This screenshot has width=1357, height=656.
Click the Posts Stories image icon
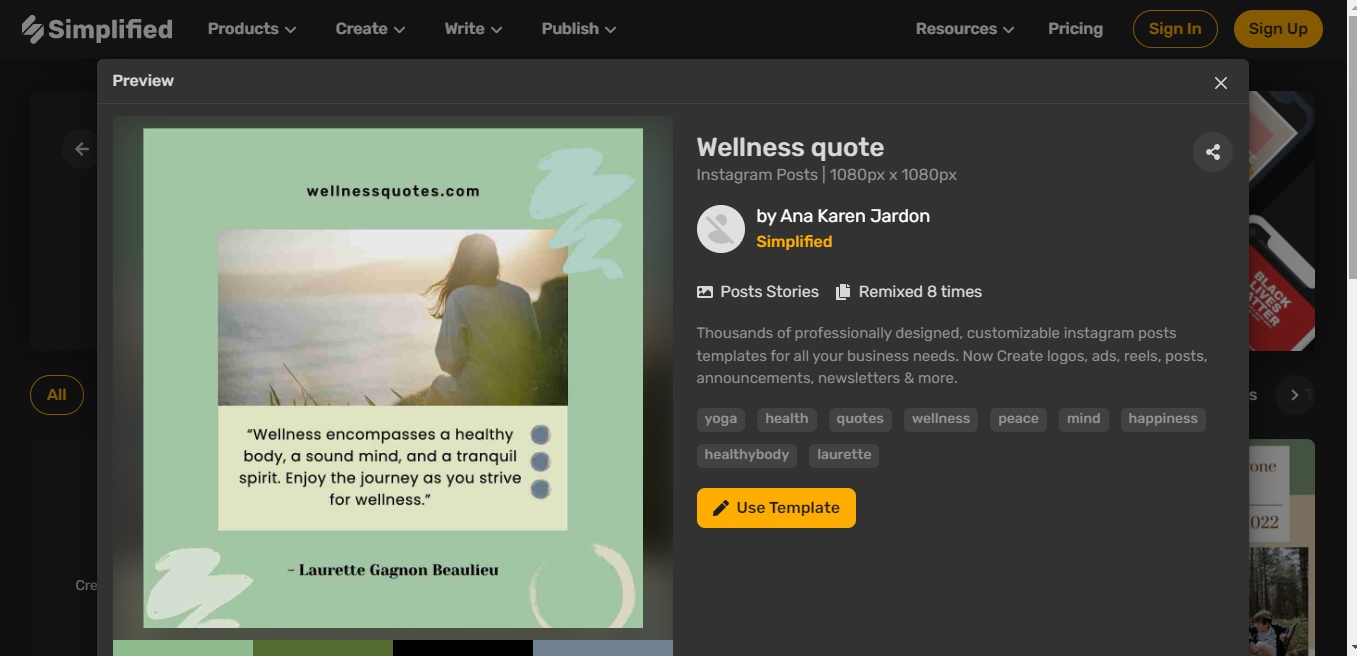(705, 292)
